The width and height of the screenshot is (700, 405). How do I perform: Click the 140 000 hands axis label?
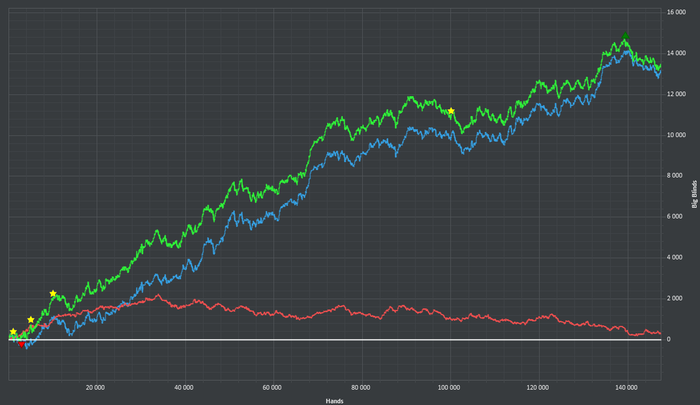626,388
